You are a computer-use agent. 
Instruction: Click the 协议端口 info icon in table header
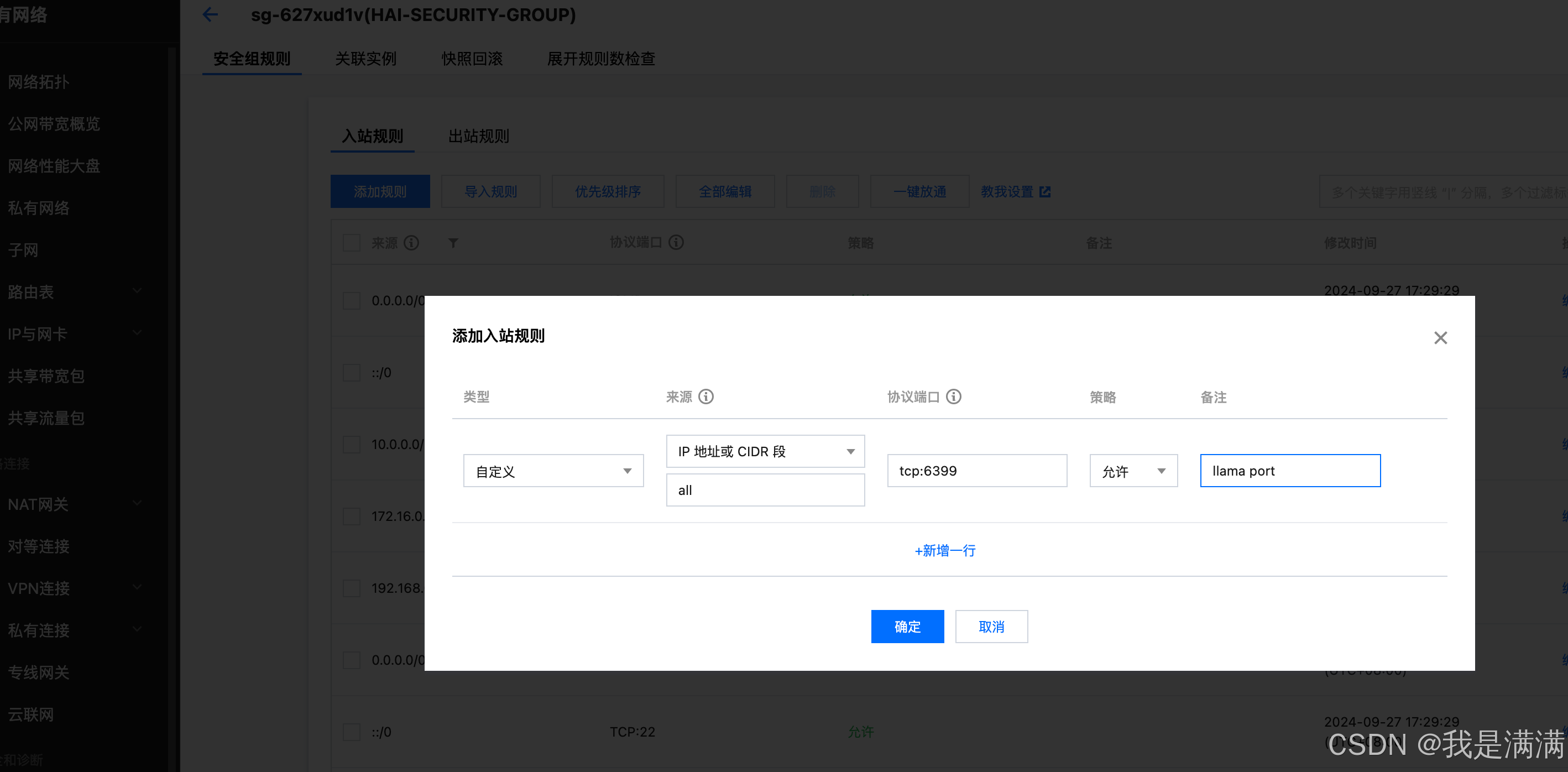[676, 242]
